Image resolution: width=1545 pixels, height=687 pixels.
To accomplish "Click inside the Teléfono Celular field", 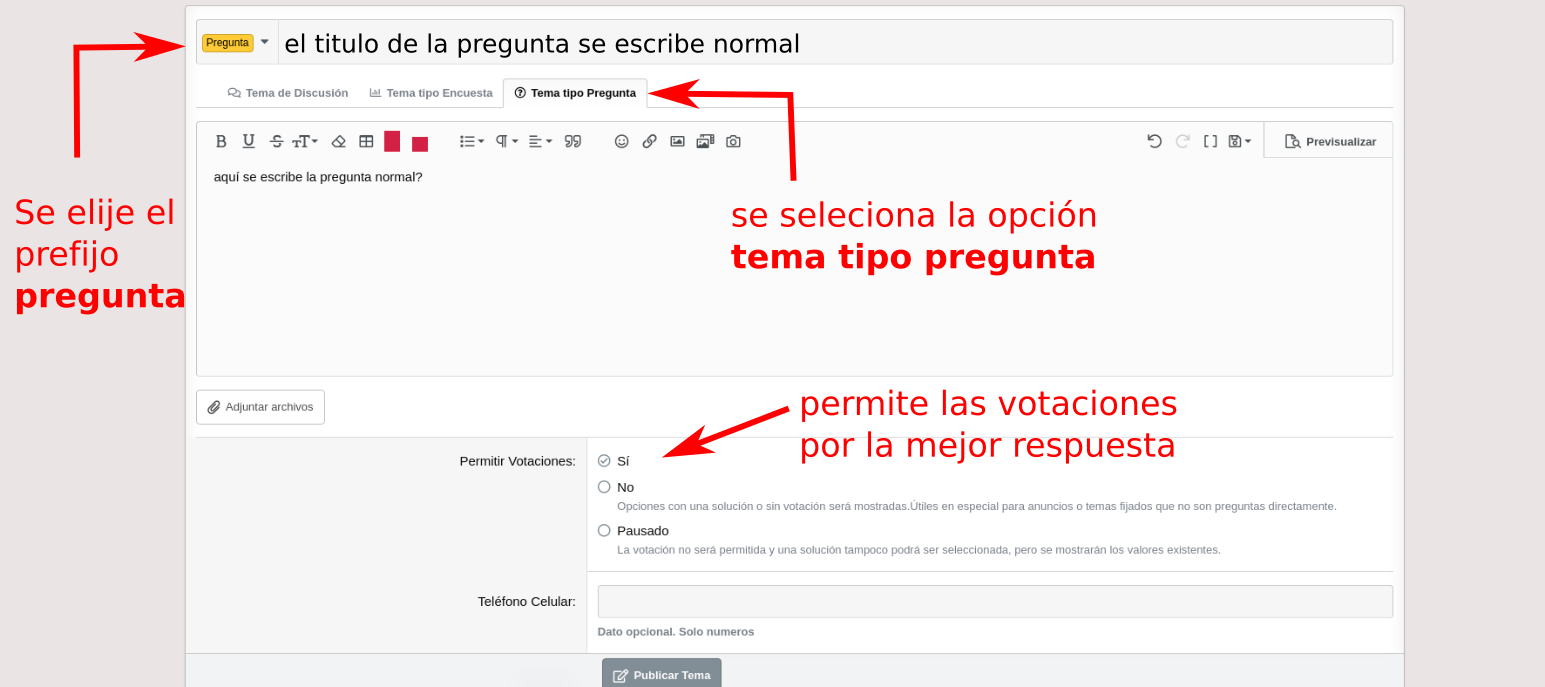I will (x=994, y=601).
